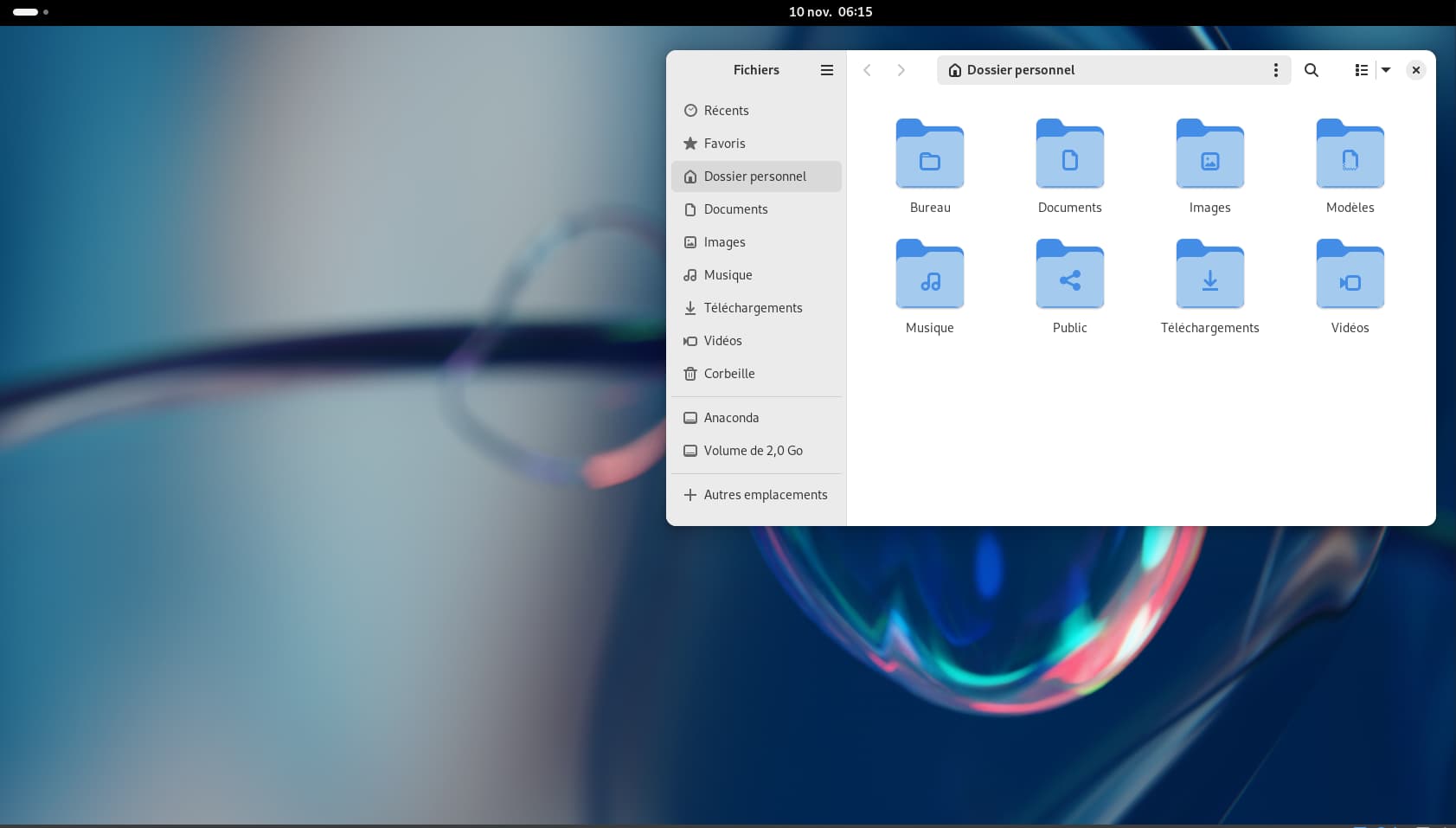
Task: Select Favoris in the sidebar
Action: tap(725, 143)
